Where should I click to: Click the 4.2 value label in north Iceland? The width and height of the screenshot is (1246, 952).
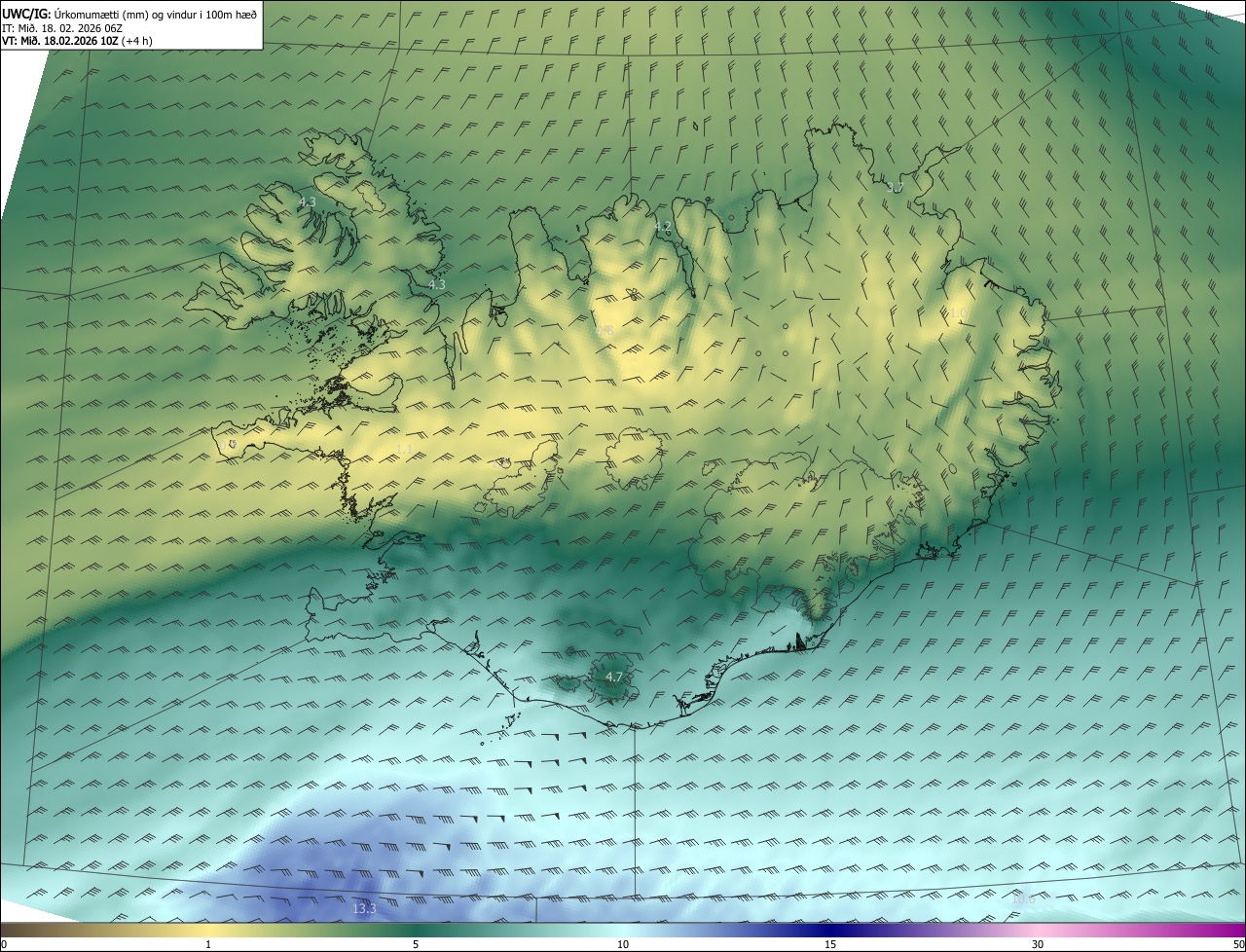pyautogui.click(x=663, y=226)
